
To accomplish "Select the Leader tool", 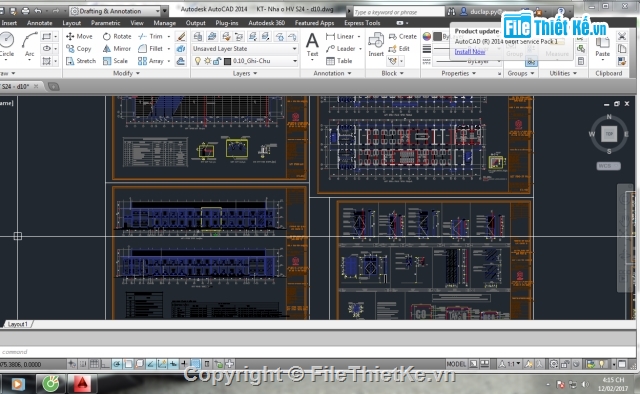I will (341, 49).
